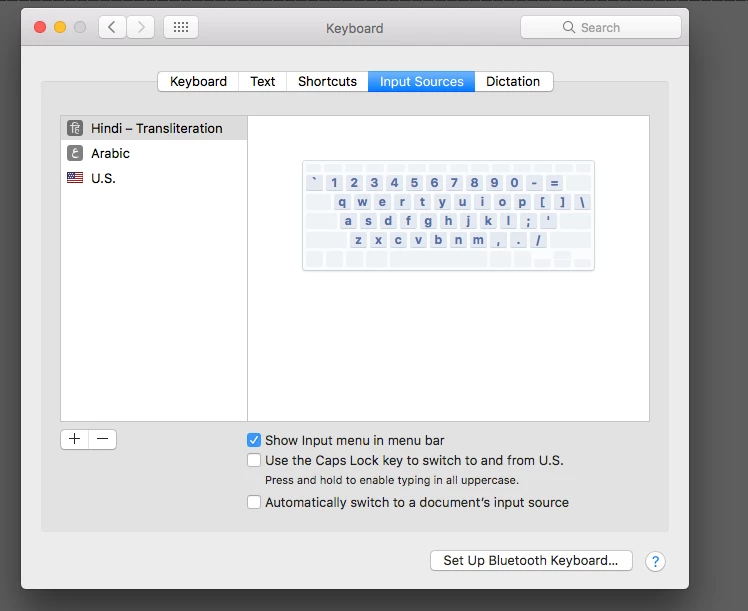Go back with the left arrow button
Image resolution: width=748 pixels, height=611 pixels.
(112, 27)
